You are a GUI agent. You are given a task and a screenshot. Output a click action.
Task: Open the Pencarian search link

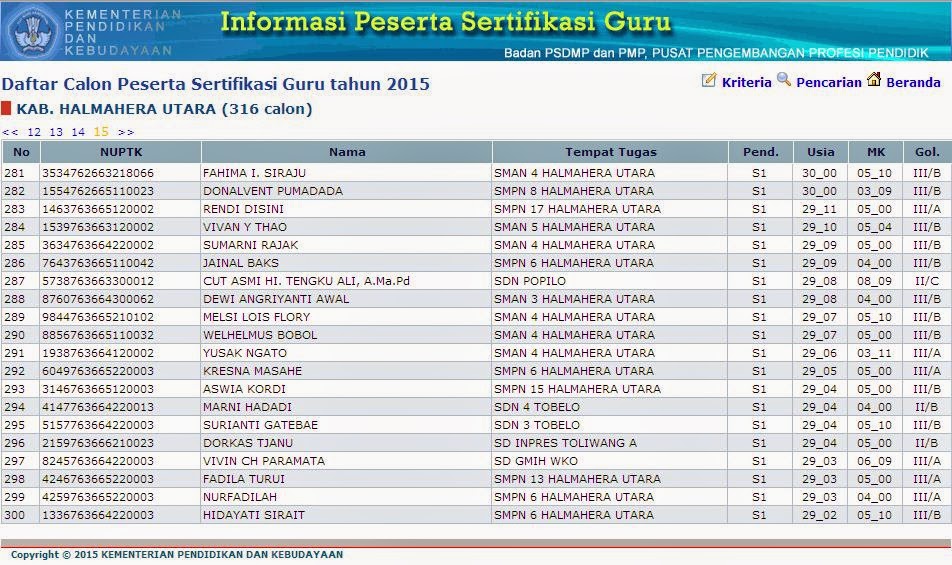pos(829,83)
